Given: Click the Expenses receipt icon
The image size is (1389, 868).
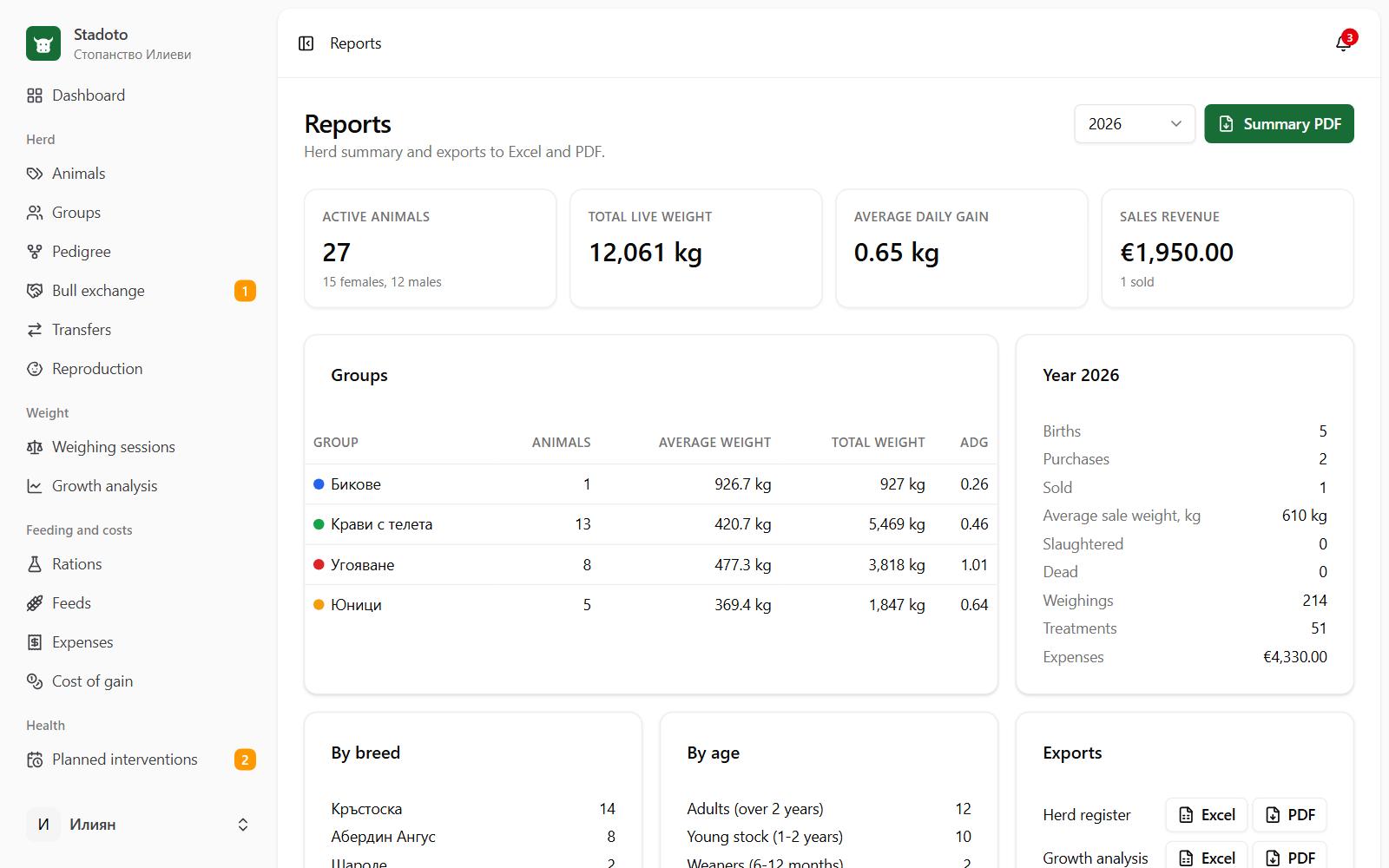Looking at the screenshot, I should pyautogui.click(x=35, y=642).
